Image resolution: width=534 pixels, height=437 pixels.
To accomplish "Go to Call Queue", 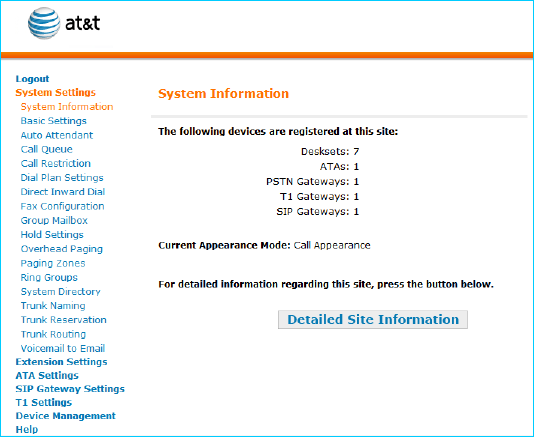I will point(46,150).
